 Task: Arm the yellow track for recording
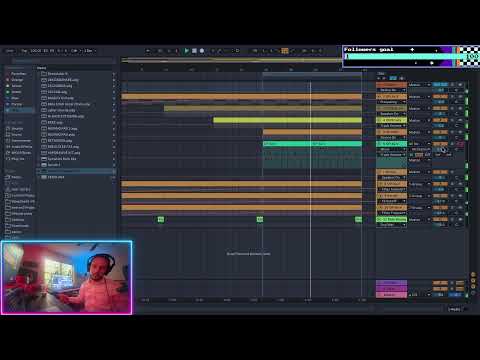[460, 120]
